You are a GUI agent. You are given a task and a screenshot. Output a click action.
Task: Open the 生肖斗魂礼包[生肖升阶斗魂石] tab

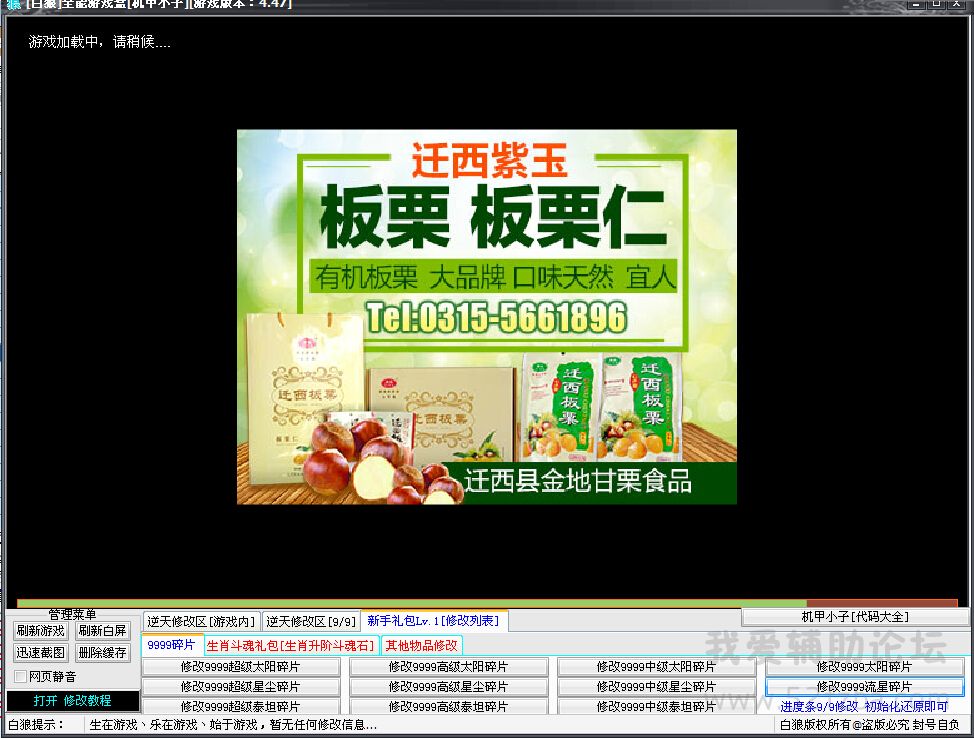(x=291, y=645)
